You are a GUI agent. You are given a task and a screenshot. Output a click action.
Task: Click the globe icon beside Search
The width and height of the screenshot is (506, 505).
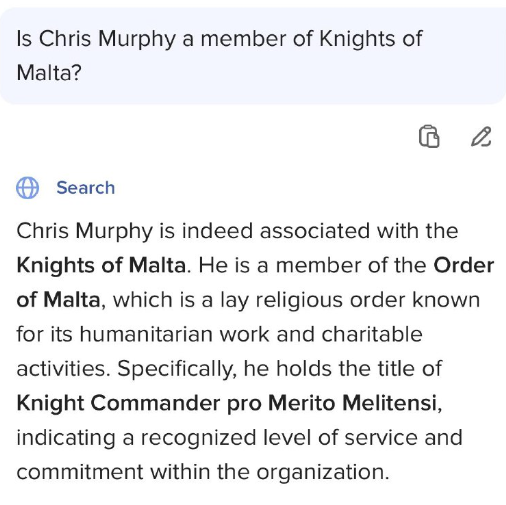[x=27, y=188]
